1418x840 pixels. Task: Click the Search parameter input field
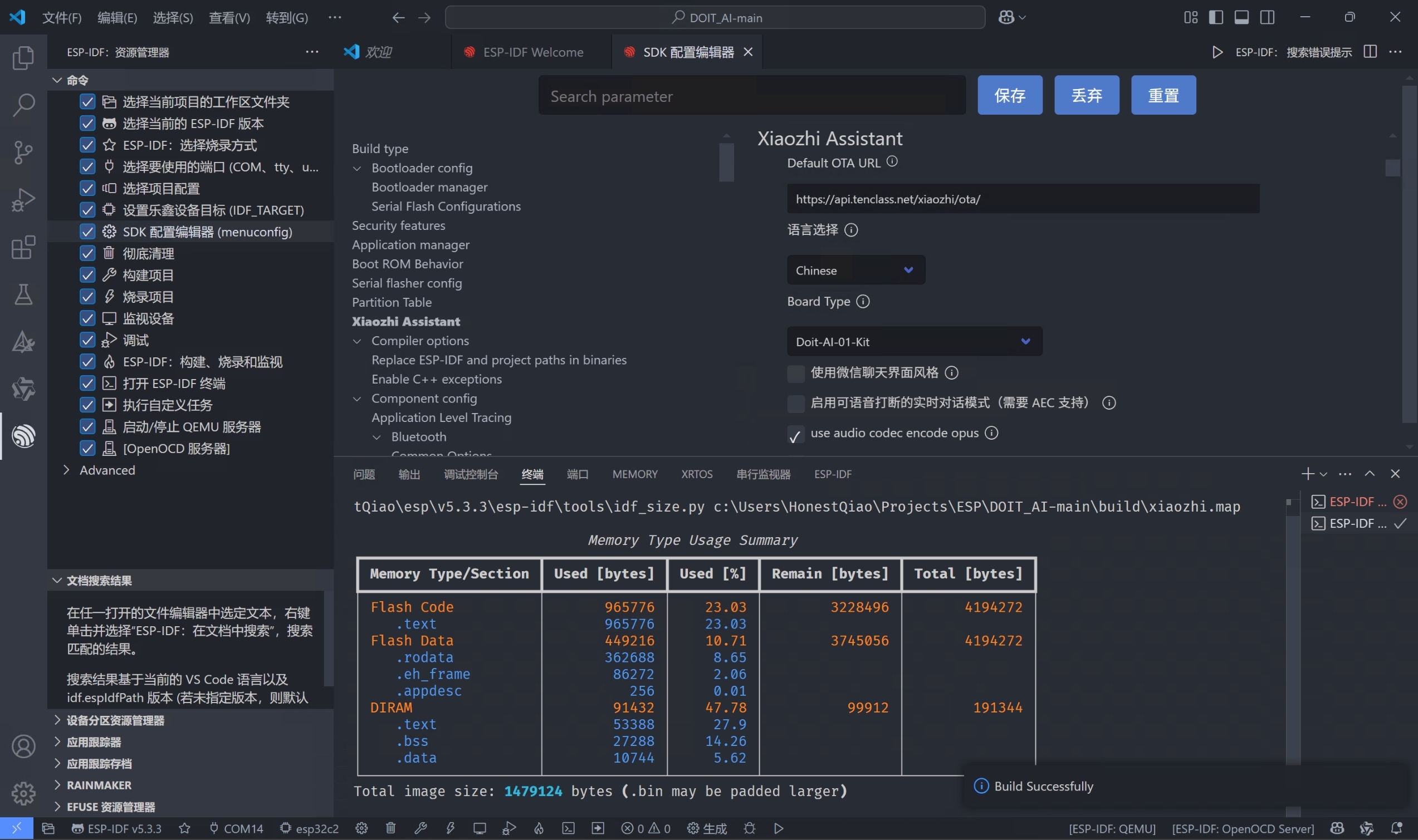pos(751,96)
